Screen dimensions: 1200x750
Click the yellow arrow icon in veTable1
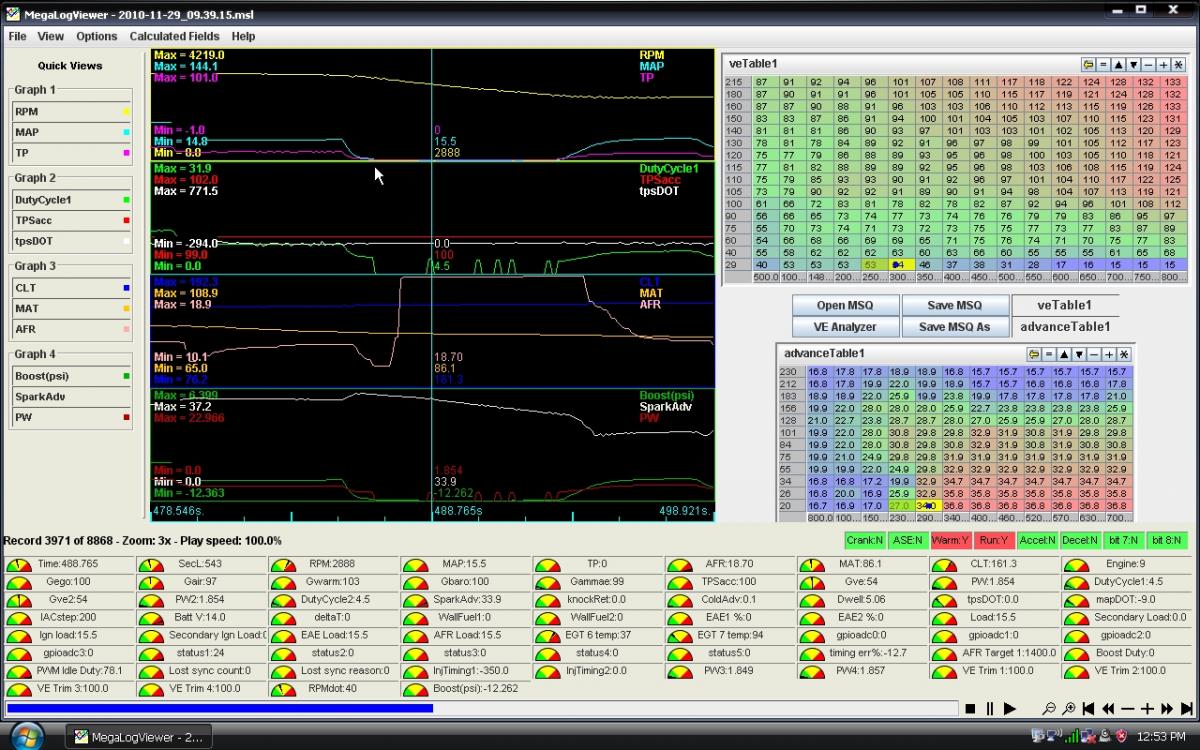pyautogui.click(x=1088, y=64)
